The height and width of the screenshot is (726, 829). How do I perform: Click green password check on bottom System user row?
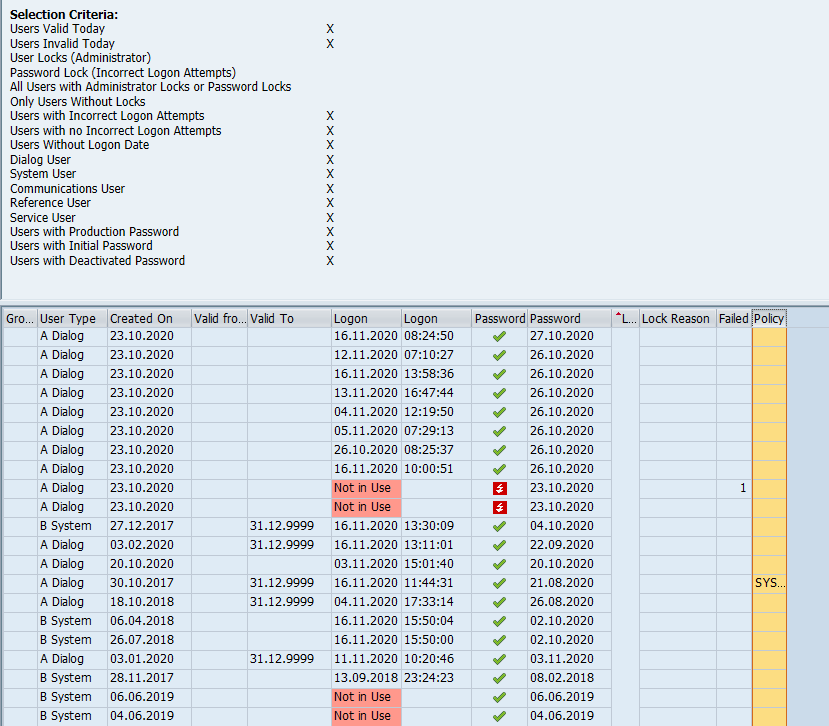498,716
